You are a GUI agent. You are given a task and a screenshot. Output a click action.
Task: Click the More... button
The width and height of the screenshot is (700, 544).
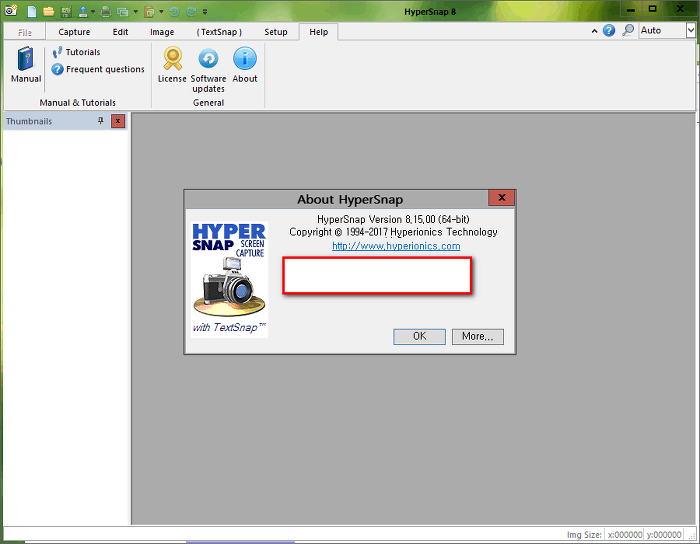click(478, 336)
